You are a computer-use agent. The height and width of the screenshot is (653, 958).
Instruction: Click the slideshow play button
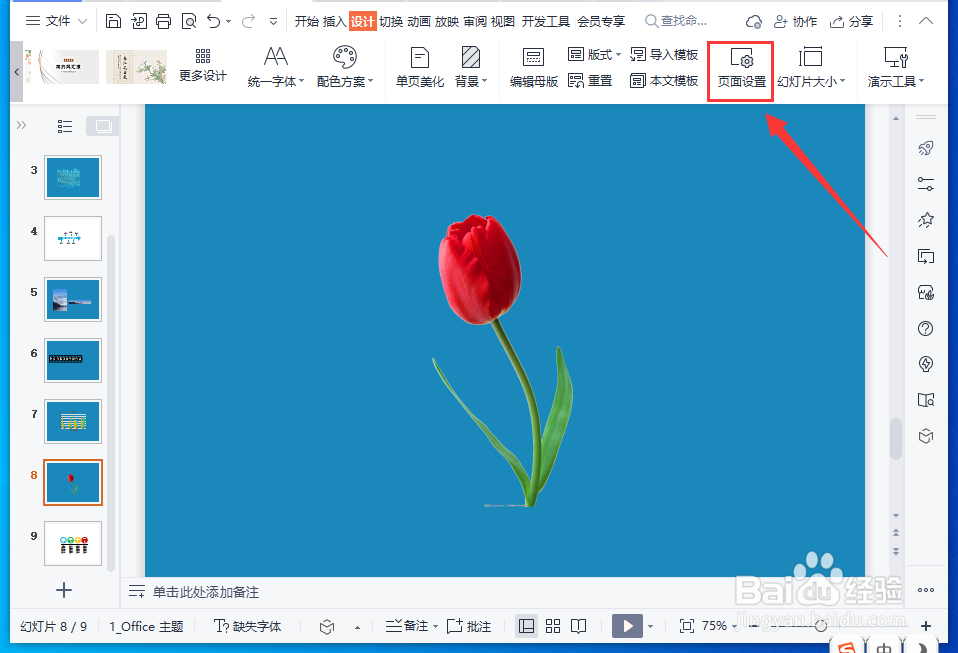(627, 626)
